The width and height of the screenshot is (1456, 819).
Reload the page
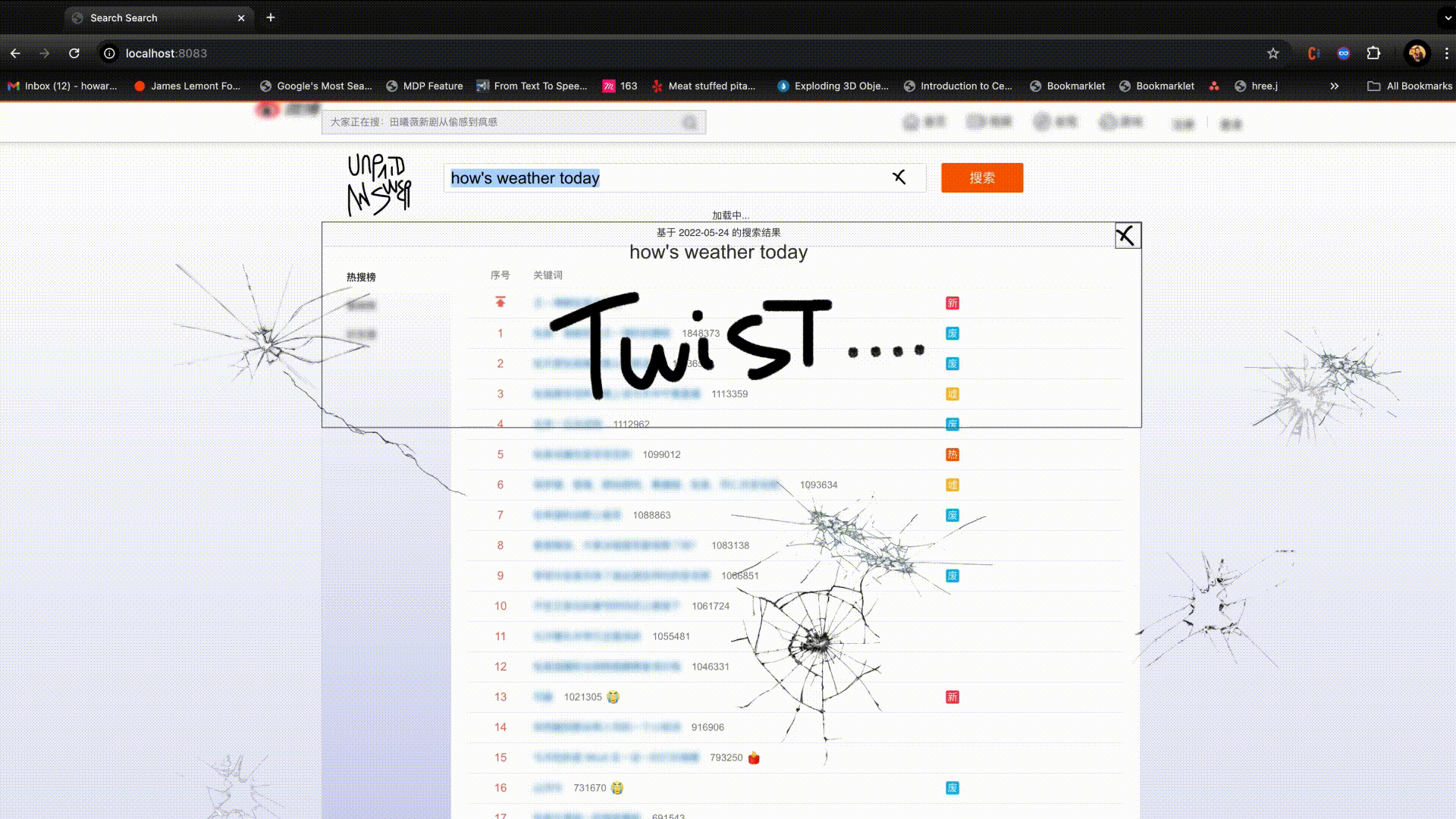pyautogui.click(x=74, y=53)
